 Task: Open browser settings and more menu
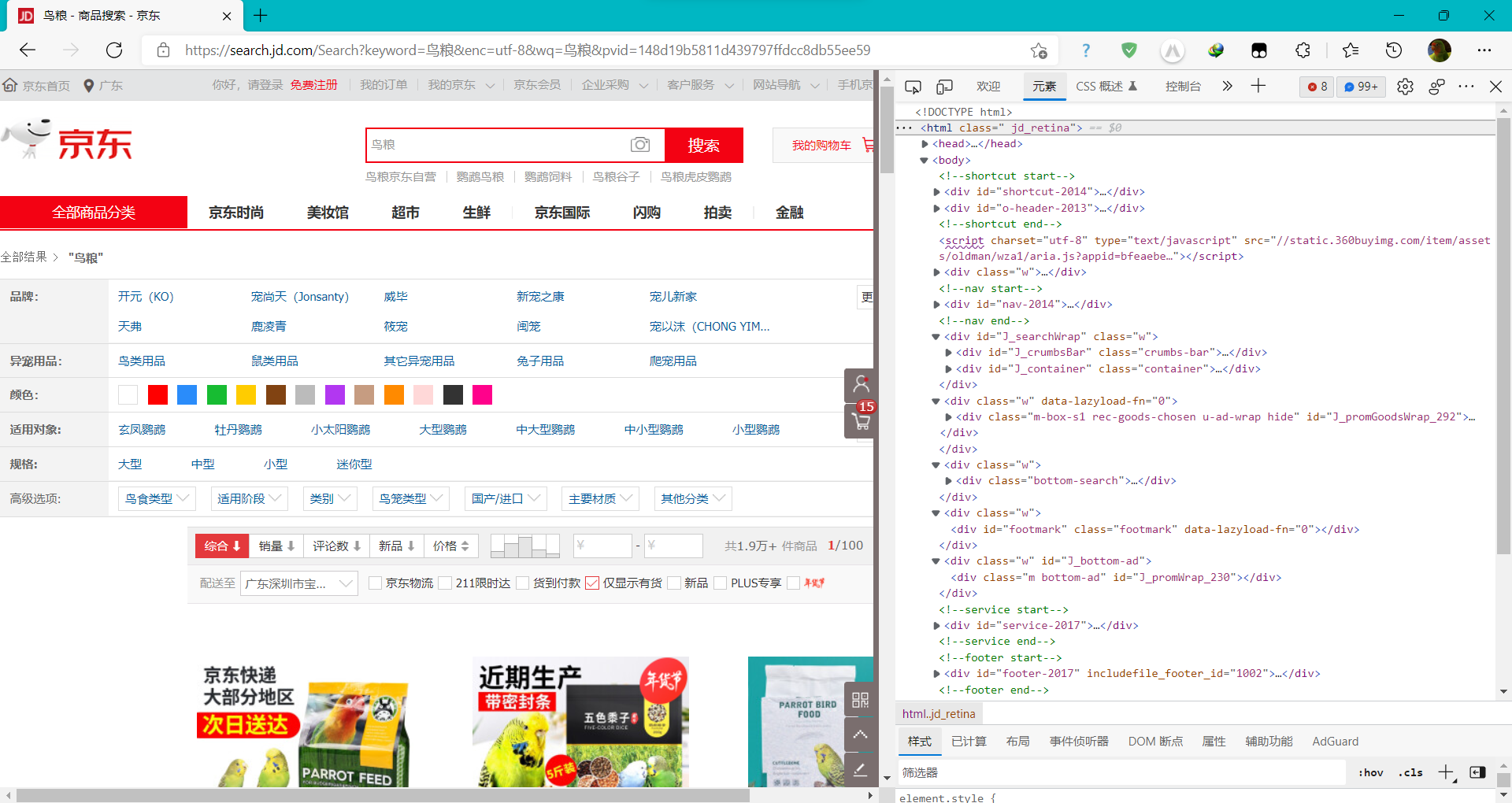[x=1484, y=50]
